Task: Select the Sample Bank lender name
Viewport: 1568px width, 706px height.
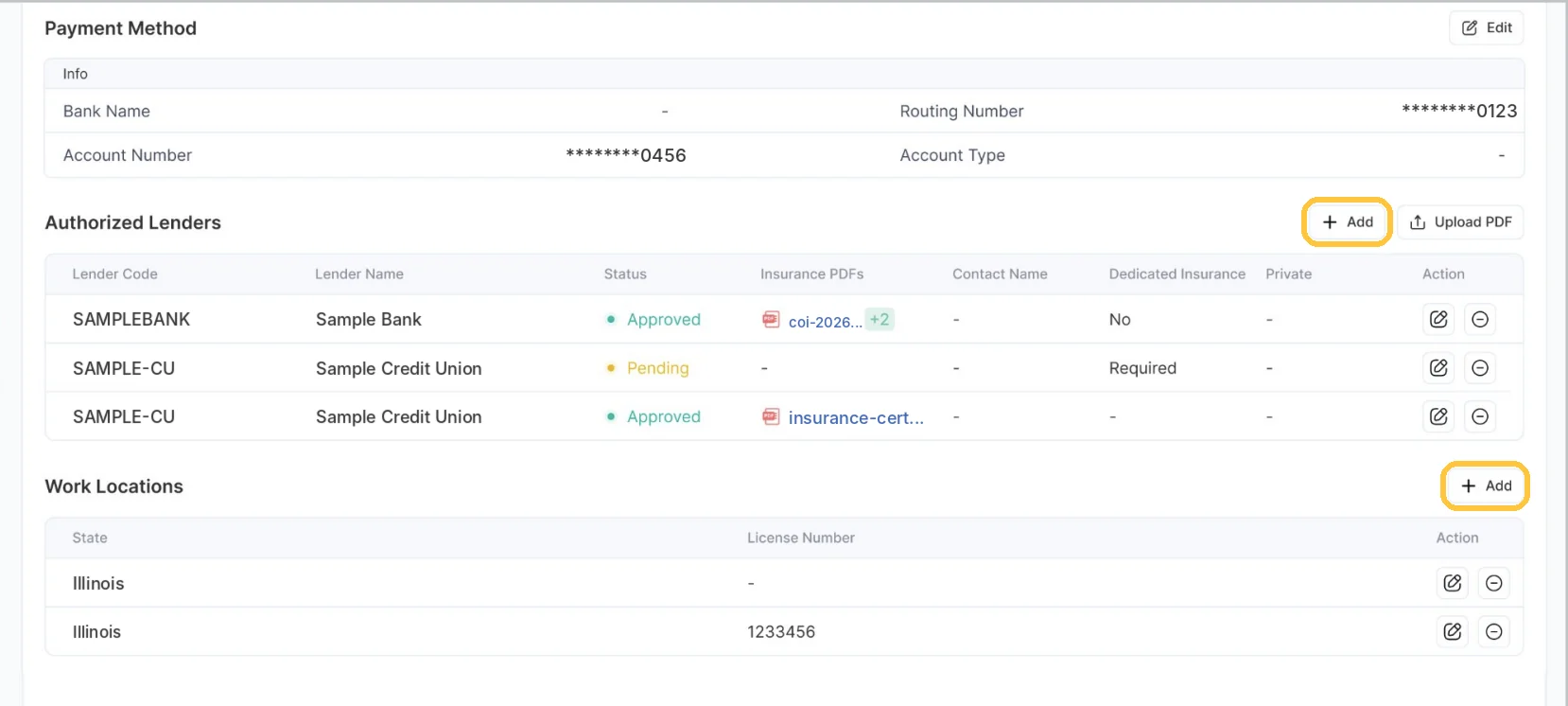Action: 369,320
